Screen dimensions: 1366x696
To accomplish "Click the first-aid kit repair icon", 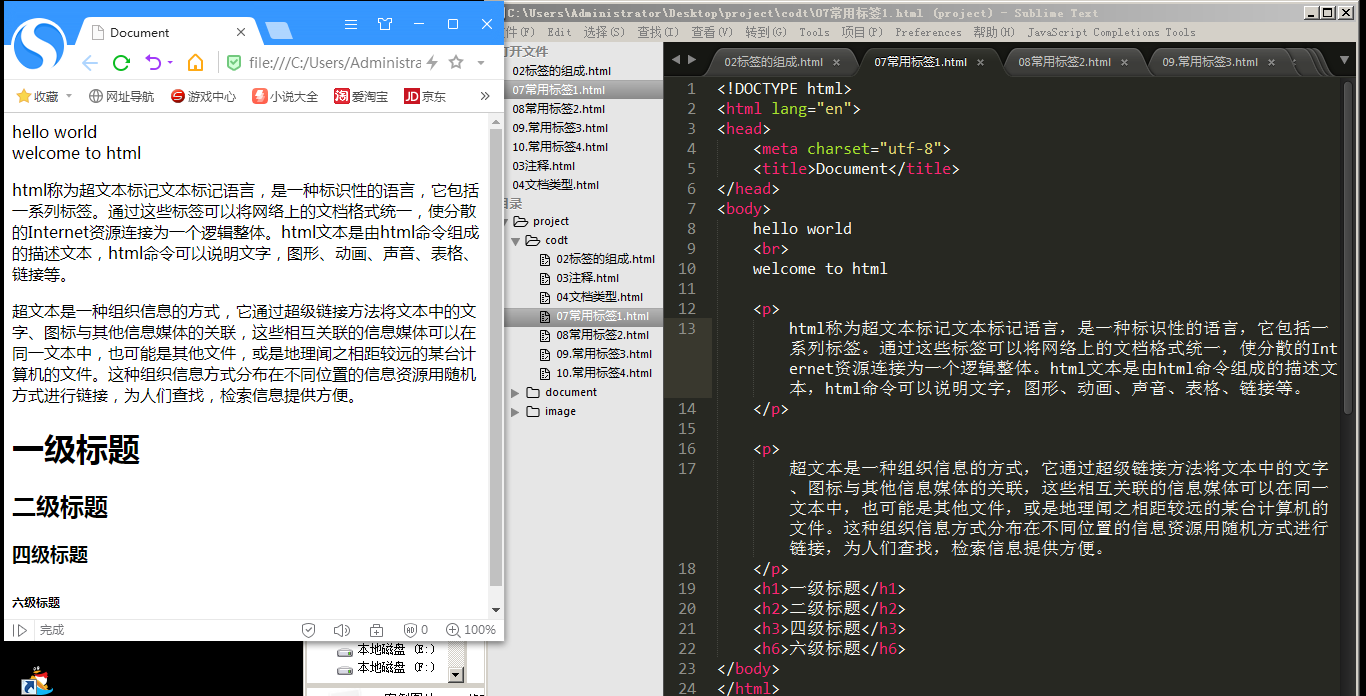I will click(376, 630).
